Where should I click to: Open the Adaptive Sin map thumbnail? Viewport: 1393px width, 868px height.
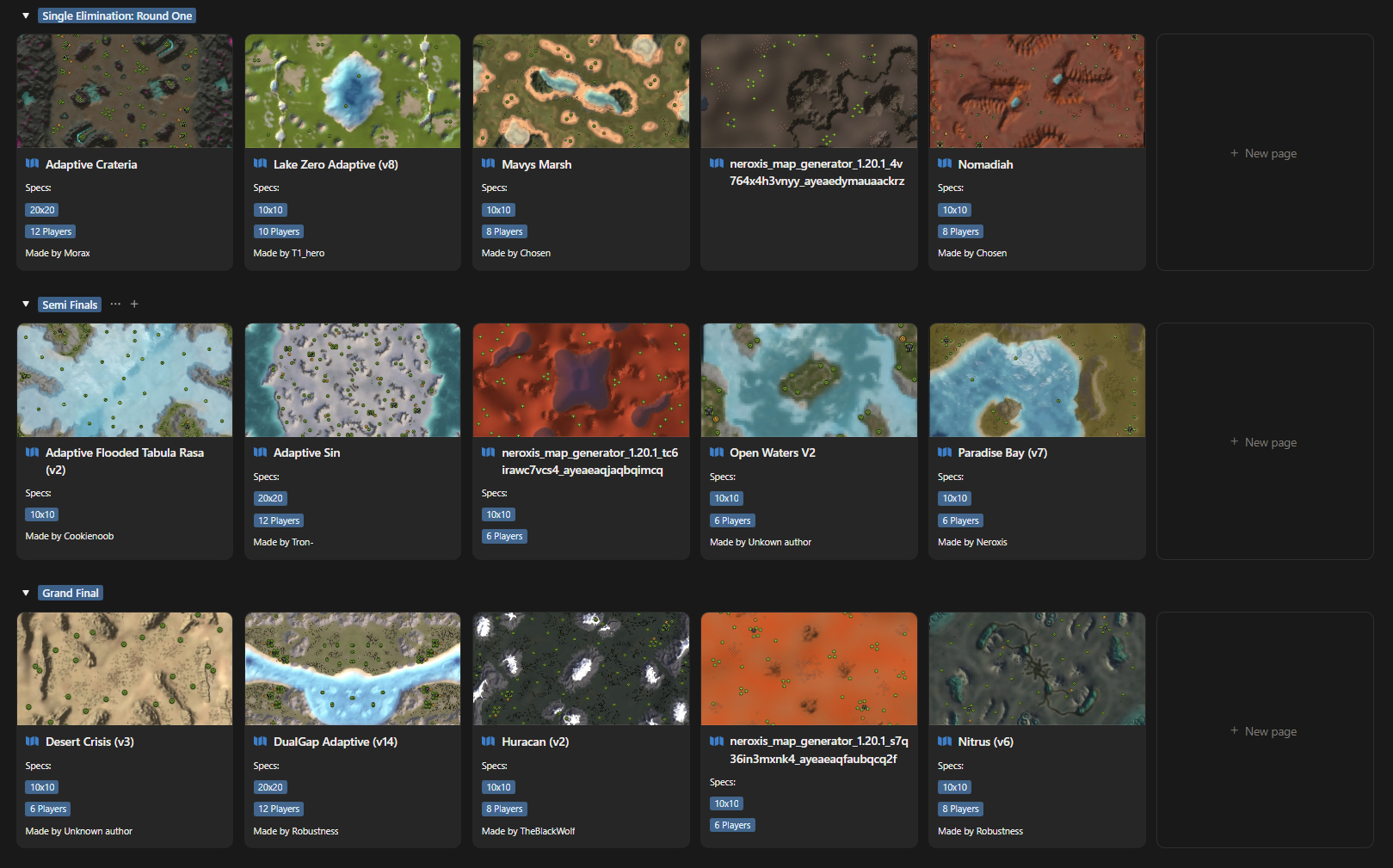353,380
